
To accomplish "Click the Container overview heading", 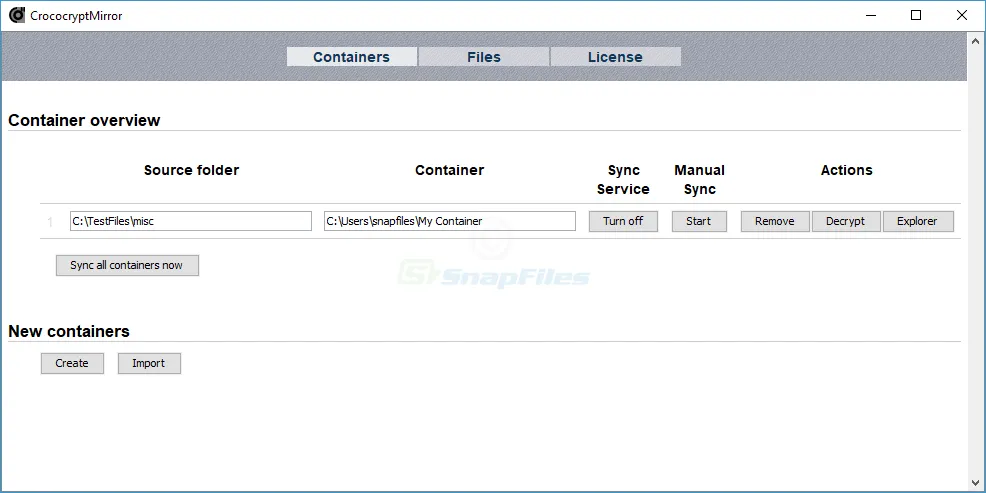I will coord(84,120).
